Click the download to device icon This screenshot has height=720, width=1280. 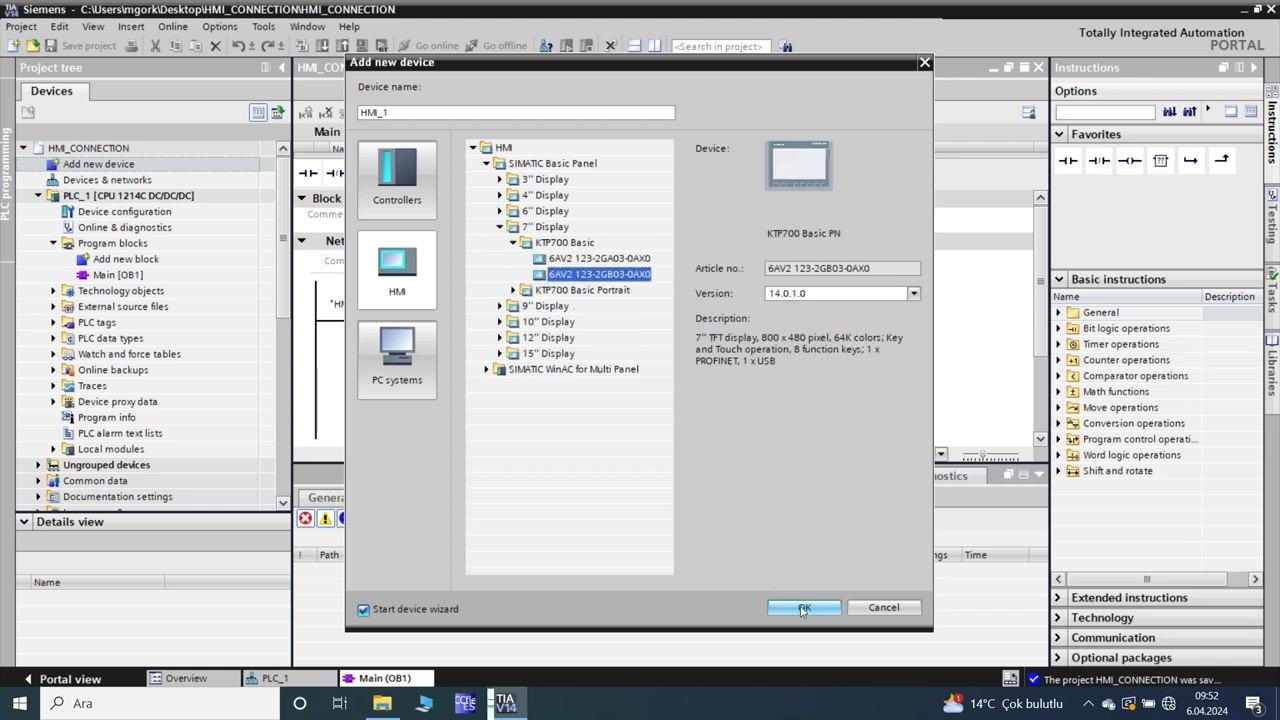tap(323, 46)
